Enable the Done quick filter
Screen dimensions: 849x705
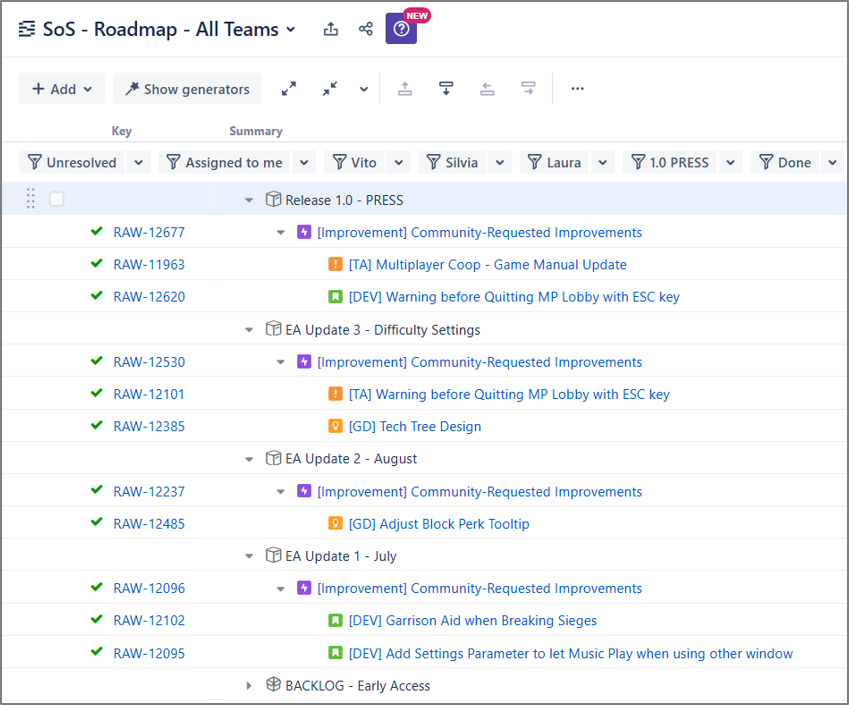pyautogui.click(x=785, y=162)
